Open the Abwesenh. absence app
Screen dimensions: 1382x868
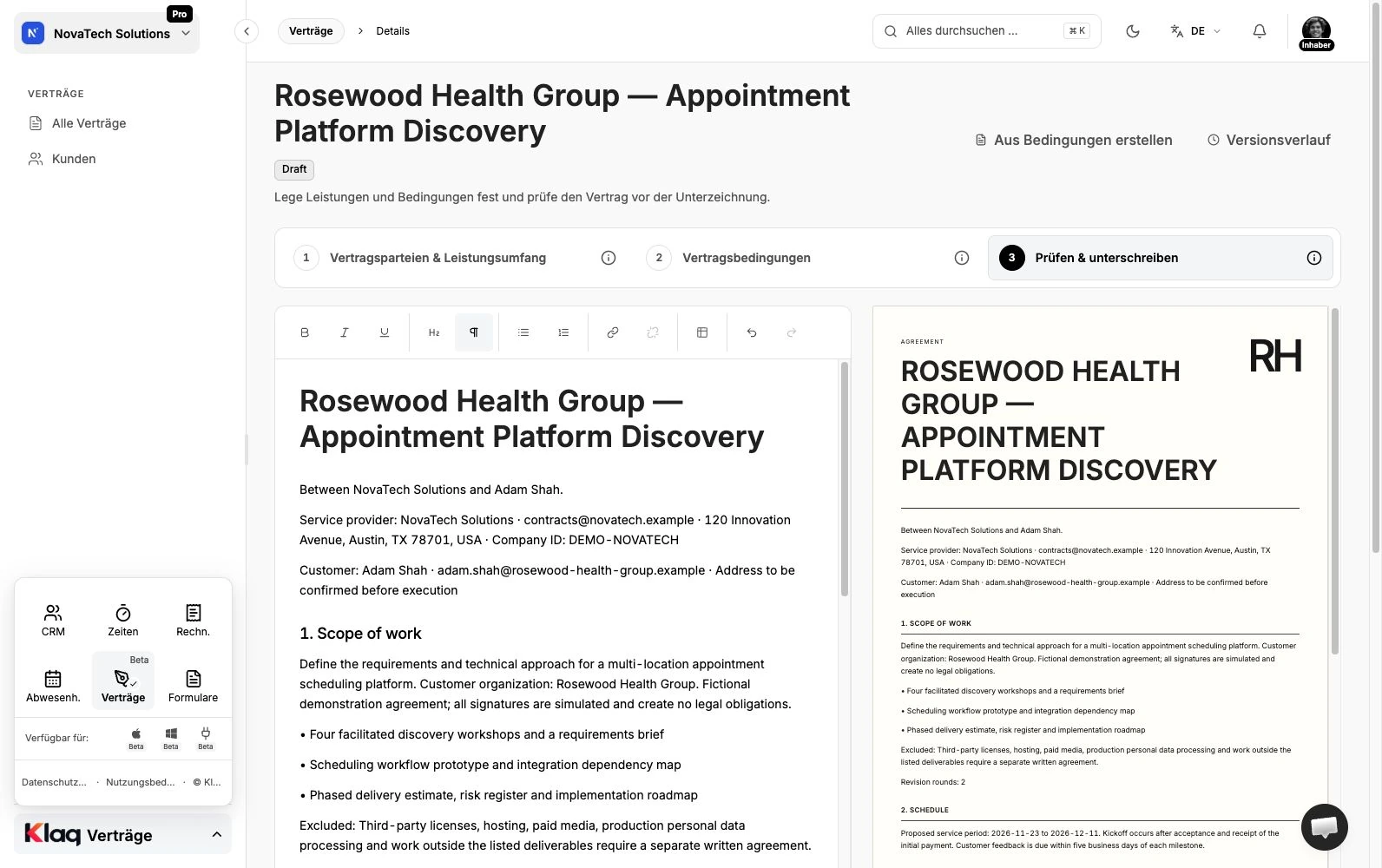(53, 686)
